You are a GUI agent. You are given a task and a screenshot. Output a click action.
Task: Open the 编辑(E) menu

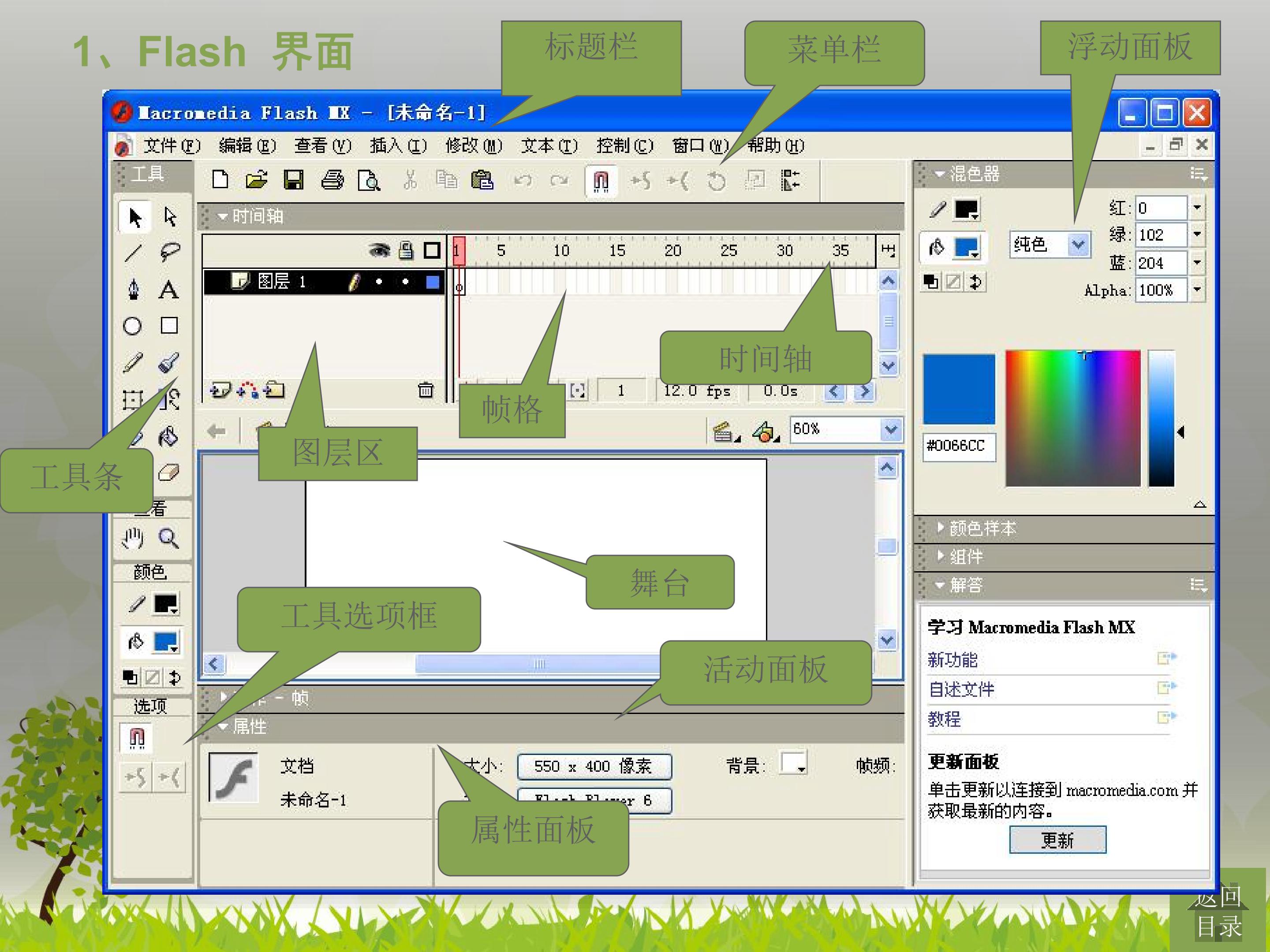(247, 146)
